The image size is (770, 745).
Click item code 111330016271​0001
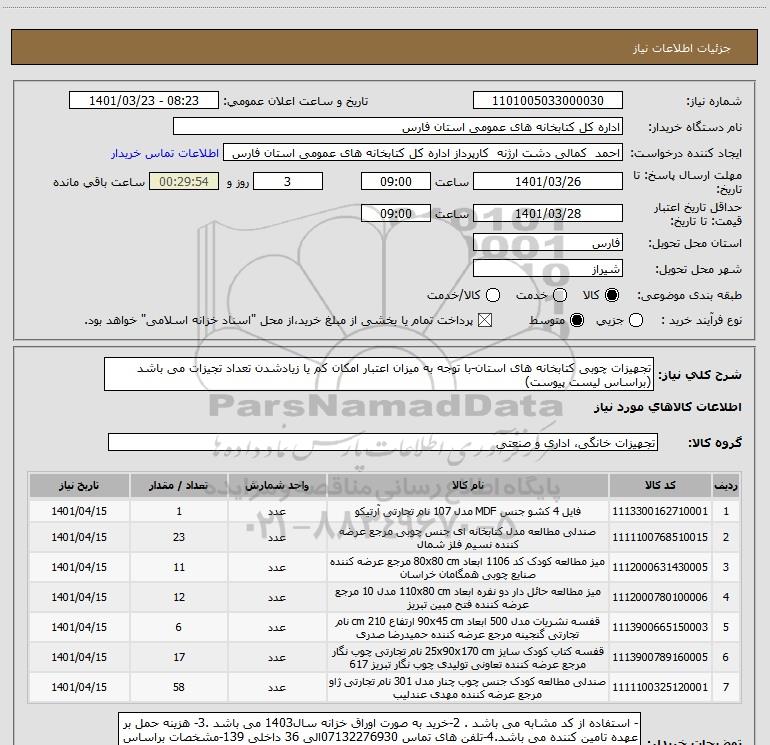[x=660, y=511]
